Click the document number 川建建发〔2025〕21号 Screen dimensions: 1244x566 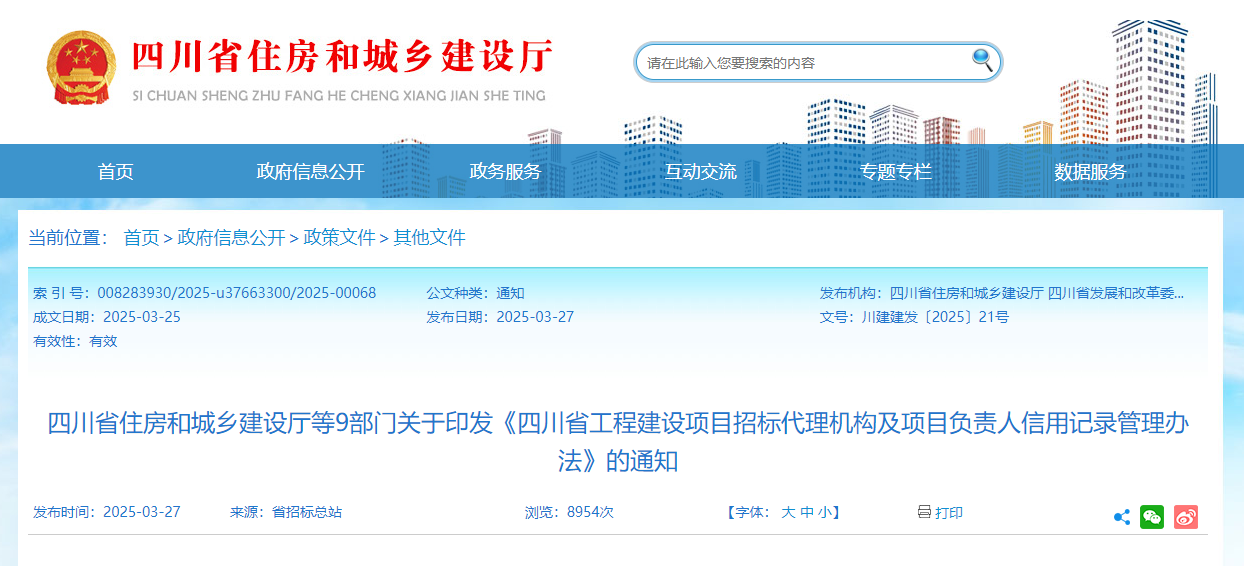935,317
